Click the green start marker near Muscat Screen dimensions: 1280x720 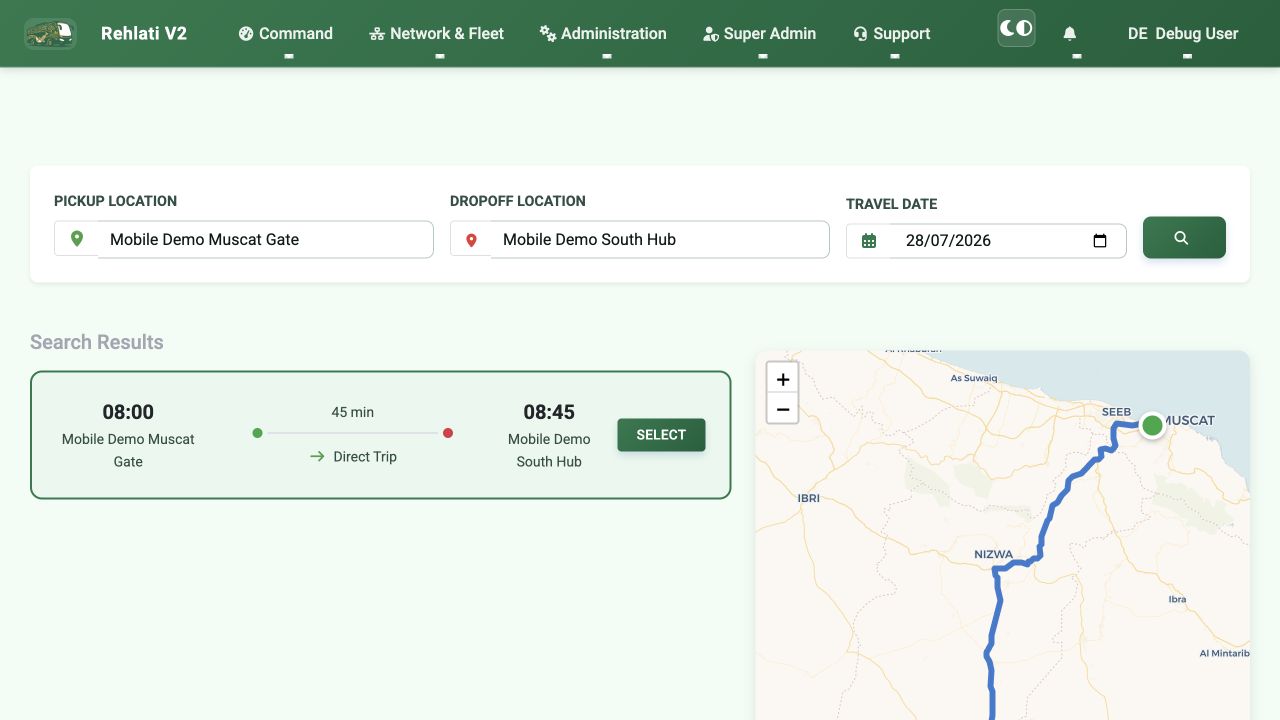tap(1152, 425)
